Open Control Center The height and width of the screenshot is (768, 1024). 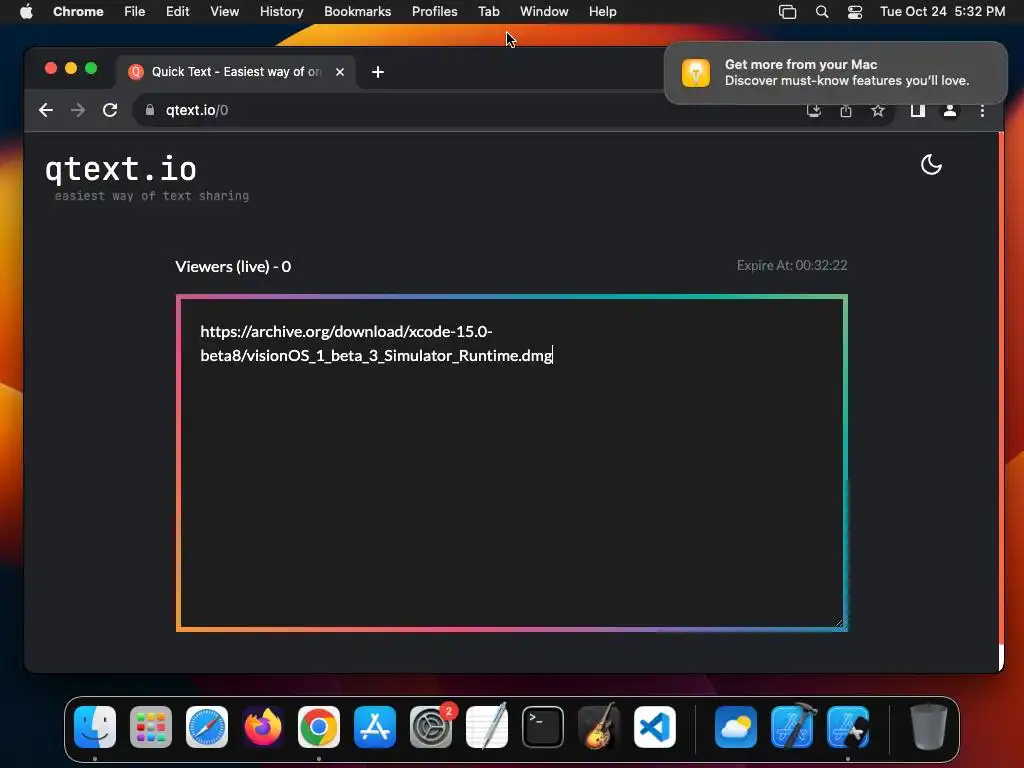coord(855,12)
